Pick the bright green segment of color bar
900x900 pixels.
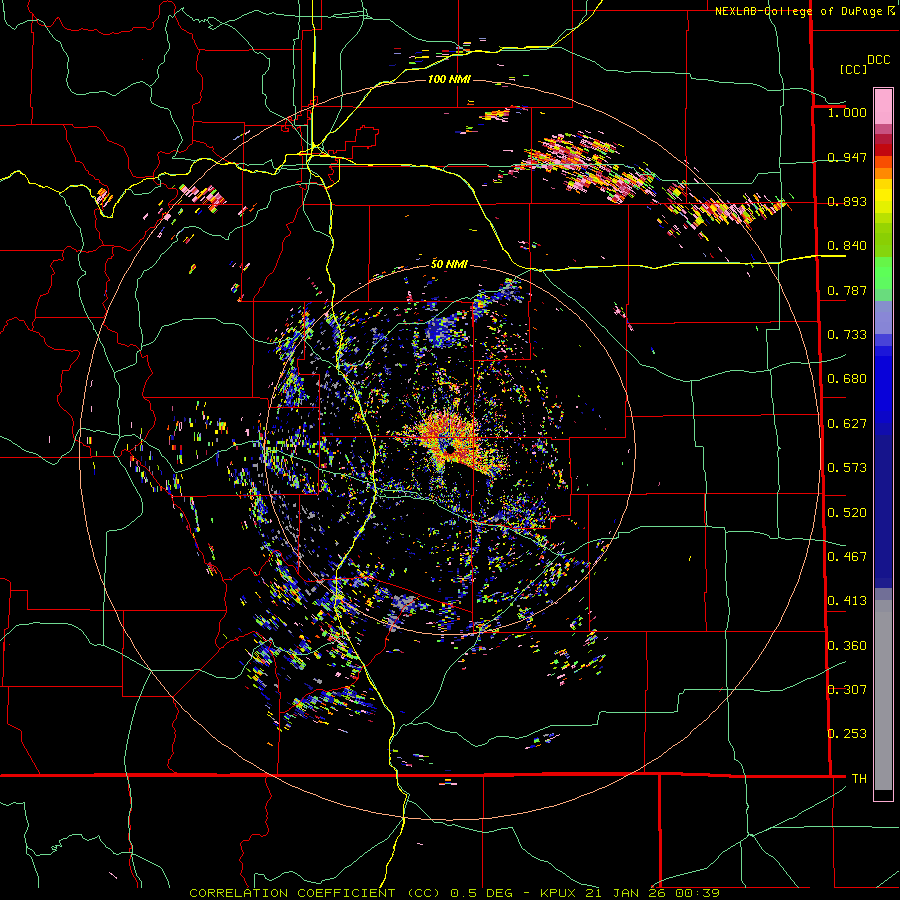click(883, 273)
